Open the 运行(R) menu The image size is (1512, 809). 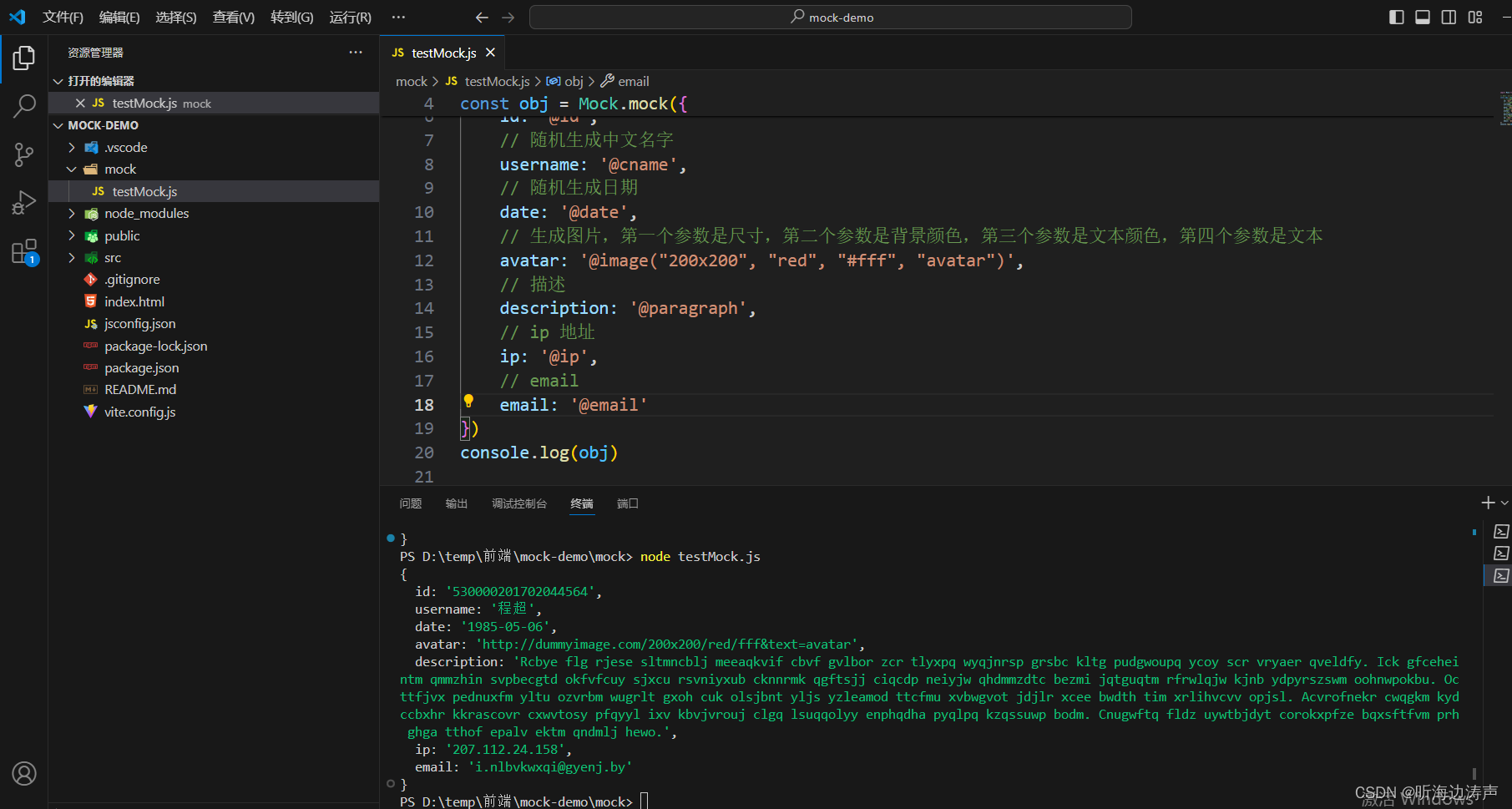click(x=350, y=17)
